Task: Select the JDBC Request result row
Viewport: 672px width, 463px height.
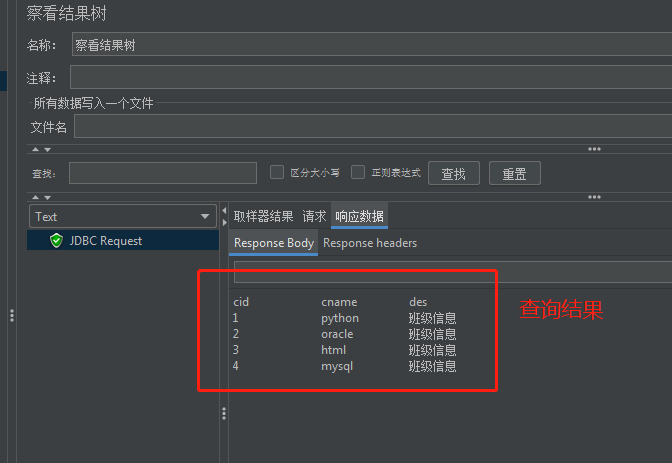Action: [123, 241]
